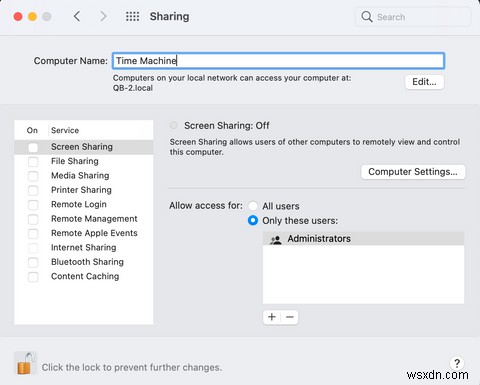
Task: Click in the Computer Name field
Action: tap(278, 61)
